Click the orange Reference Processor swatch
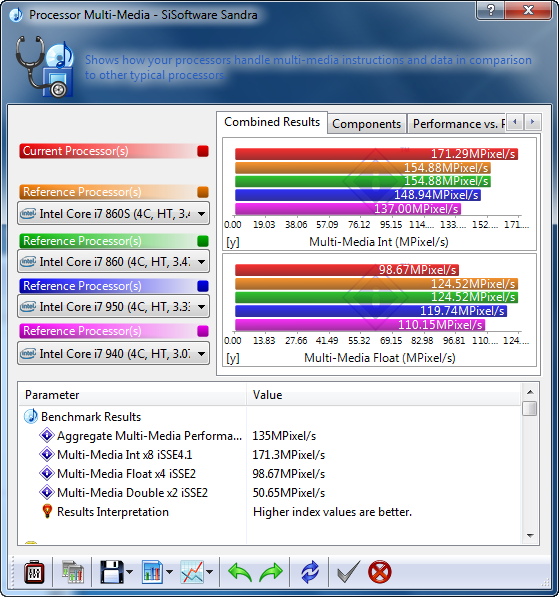The image size is (559, 597). (203, 192)
